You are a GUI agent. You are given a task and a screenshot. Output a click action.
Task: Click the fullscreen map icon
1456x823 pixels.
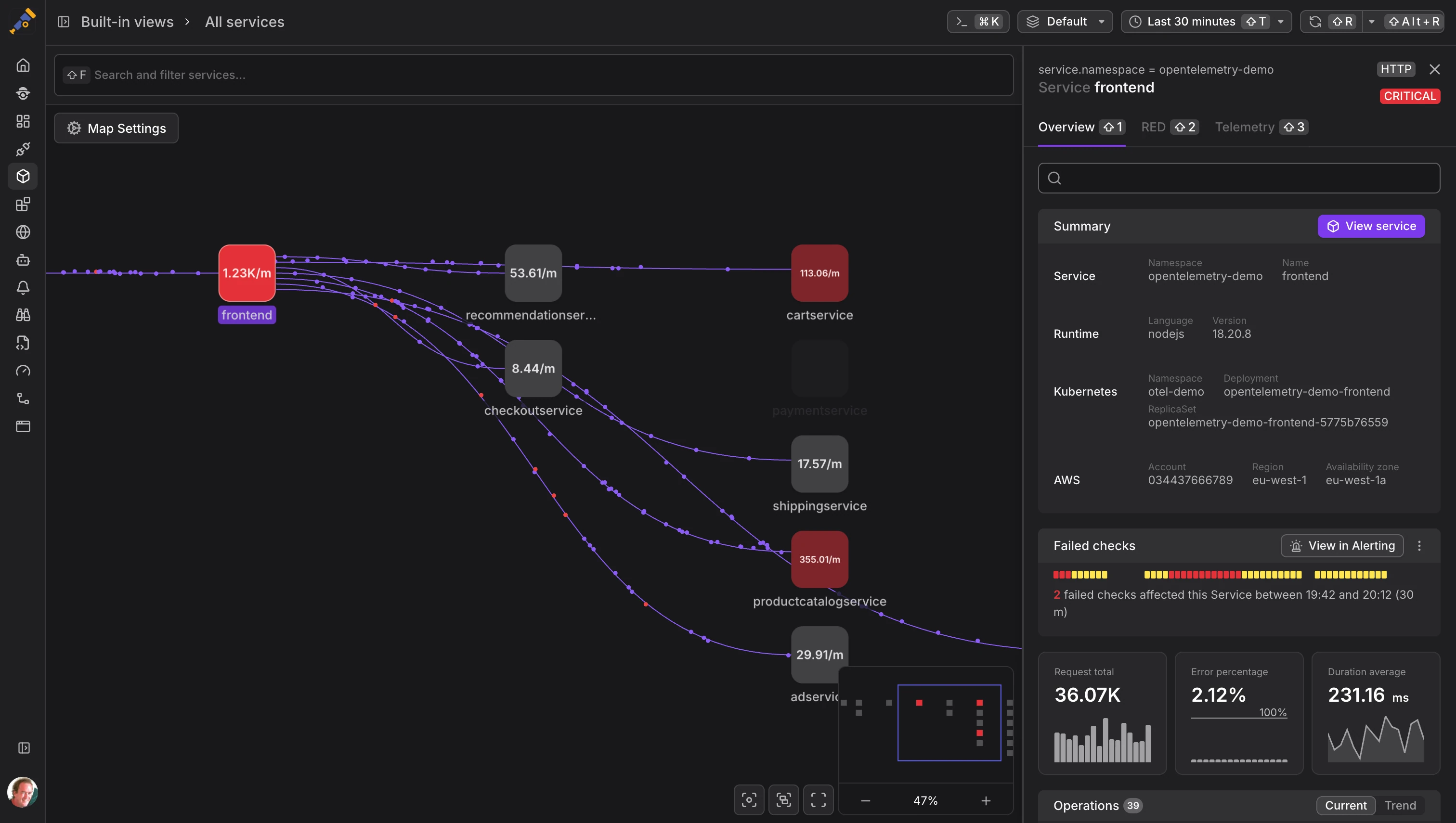818,799
